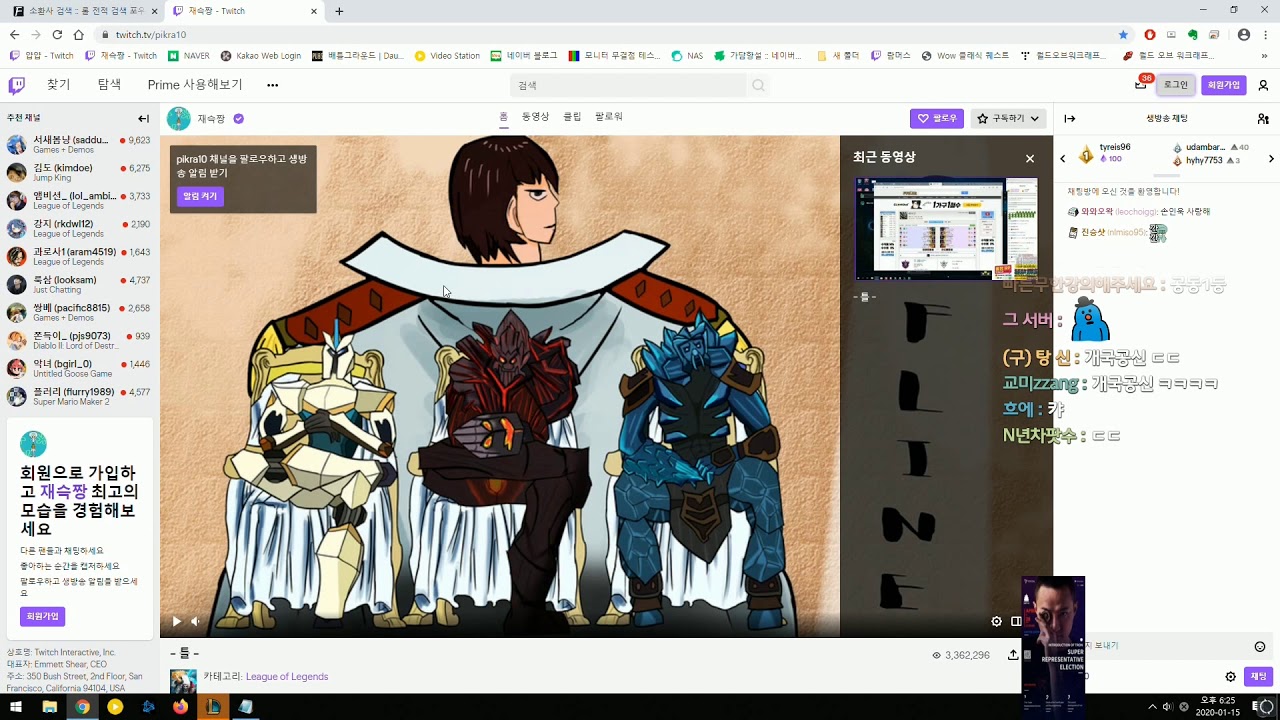The width and height of the screenshot is (1280, 720).
Task: Open the user profile icon at top right
Action: (x=1263, y=85)
